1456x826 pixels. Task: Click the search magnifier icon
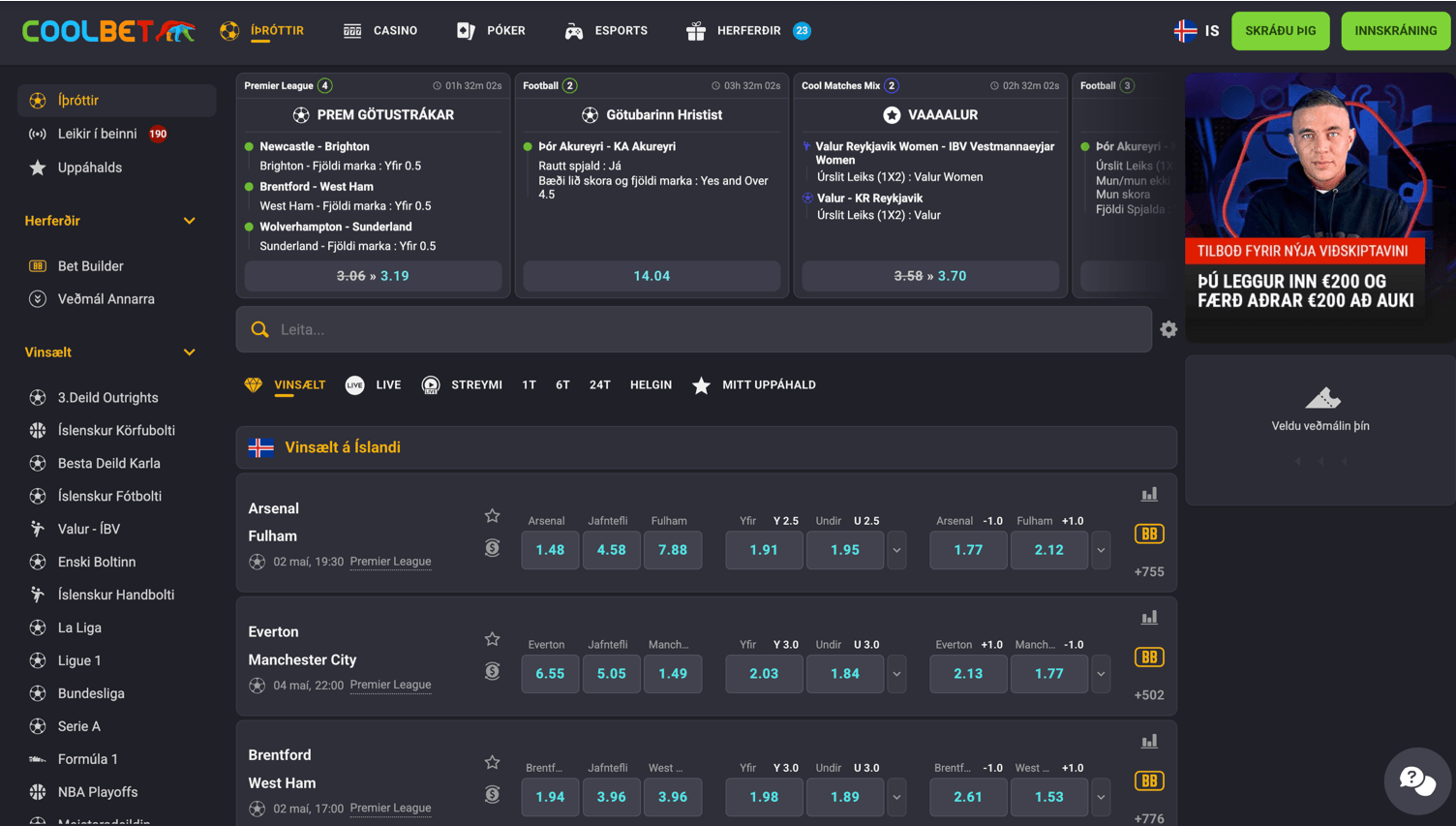(259, 329)
